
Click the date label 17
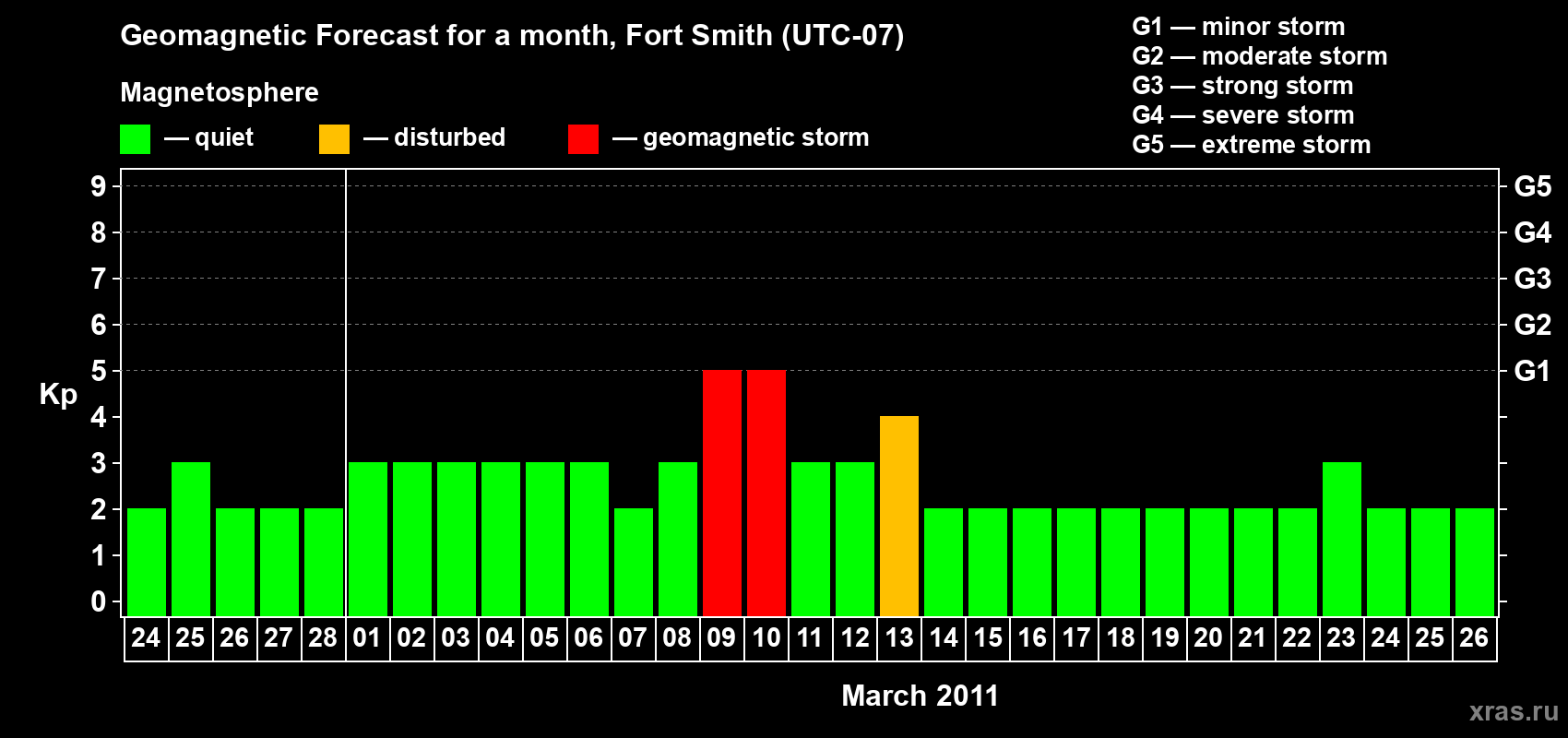click(x=1076, y=637)
